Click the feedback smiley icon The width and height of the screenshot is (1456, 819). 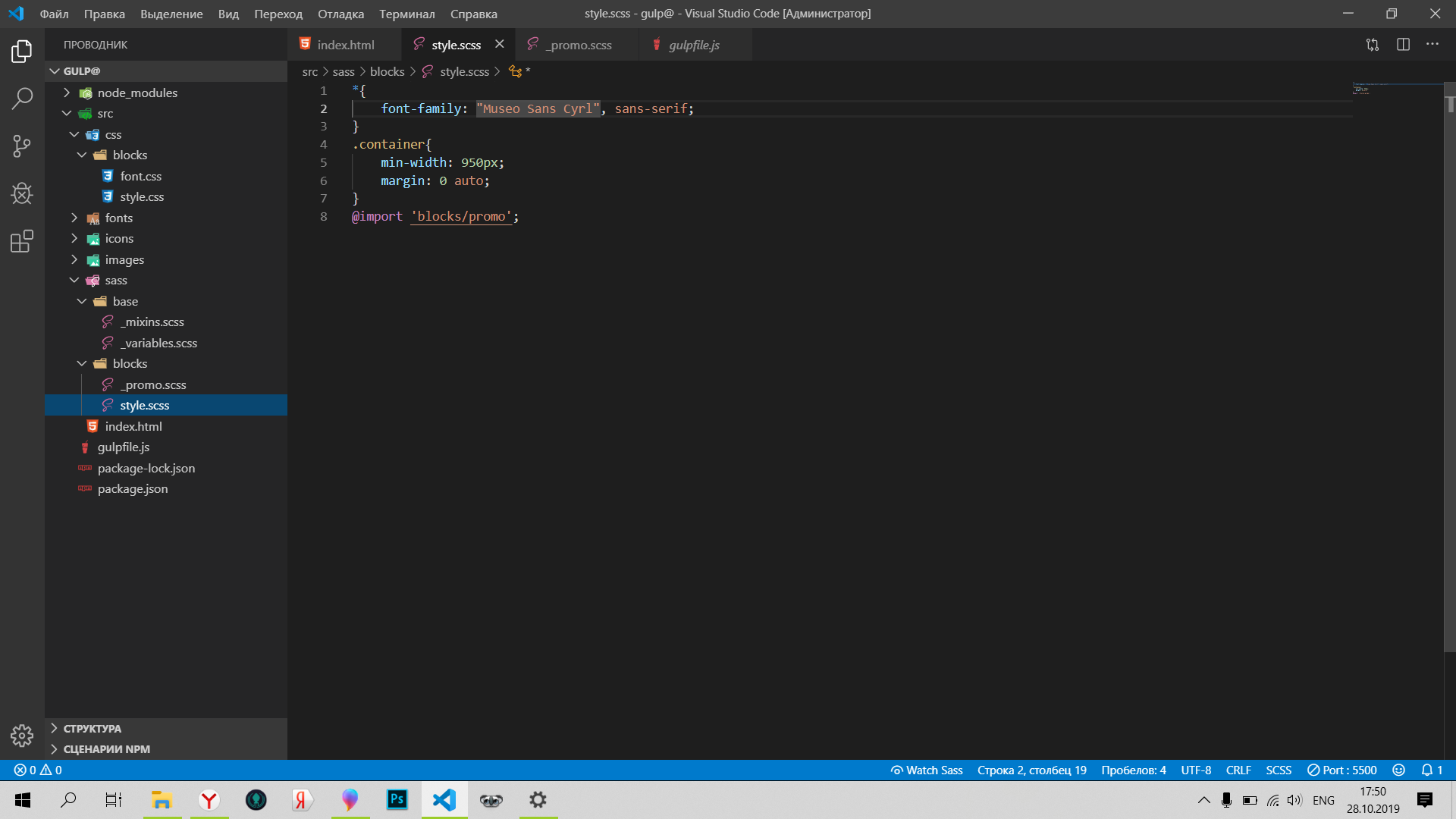[x=1398, y=770]
